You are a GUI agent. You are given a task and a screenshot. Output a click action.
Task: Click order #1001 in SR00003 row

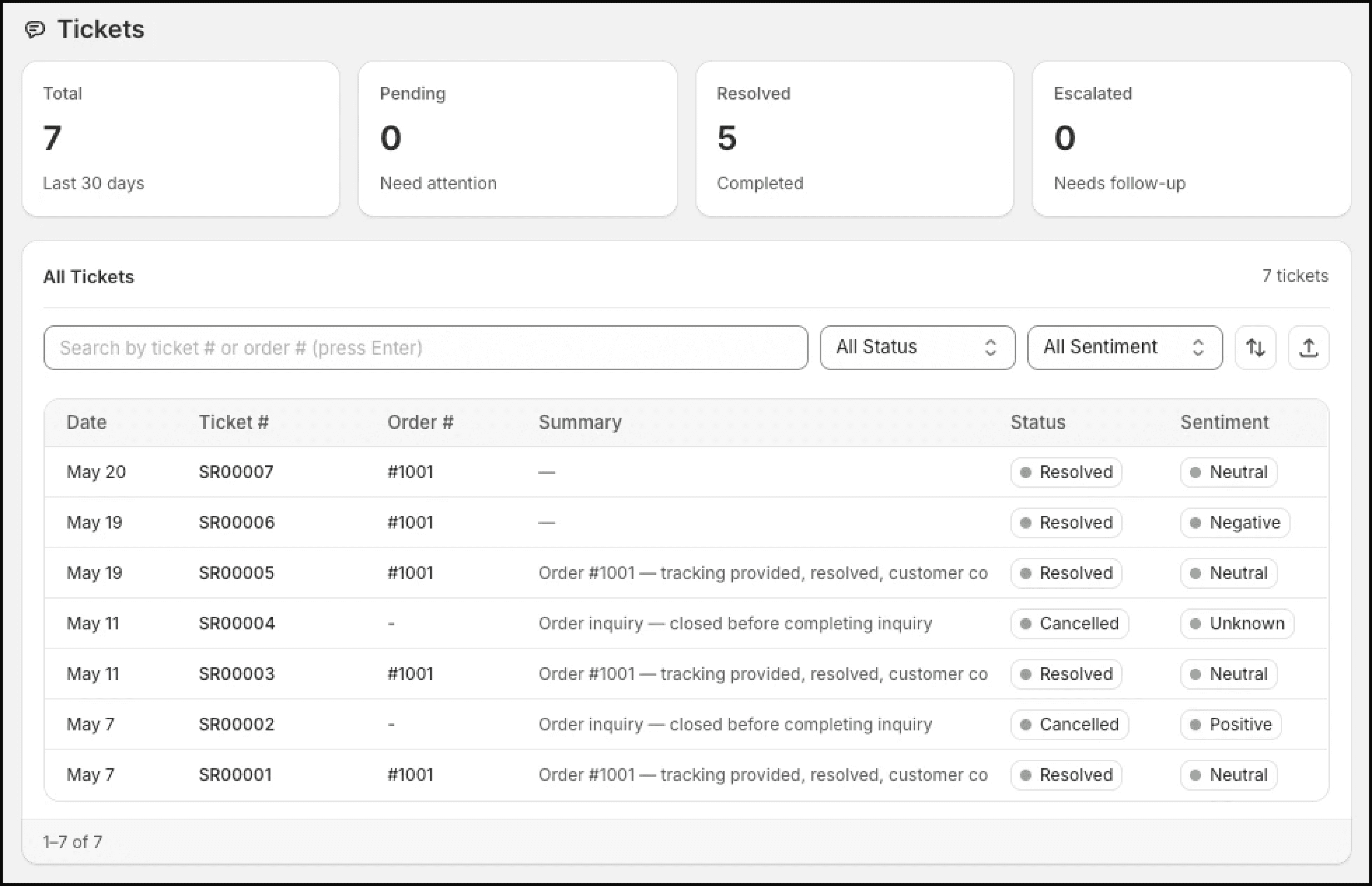coord(410,674)
